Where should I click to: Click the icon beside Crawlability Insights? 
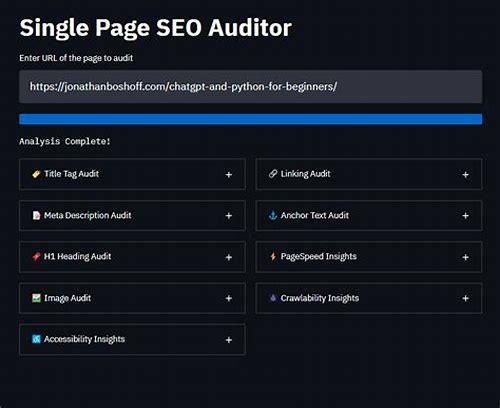(x=273, y=298)
